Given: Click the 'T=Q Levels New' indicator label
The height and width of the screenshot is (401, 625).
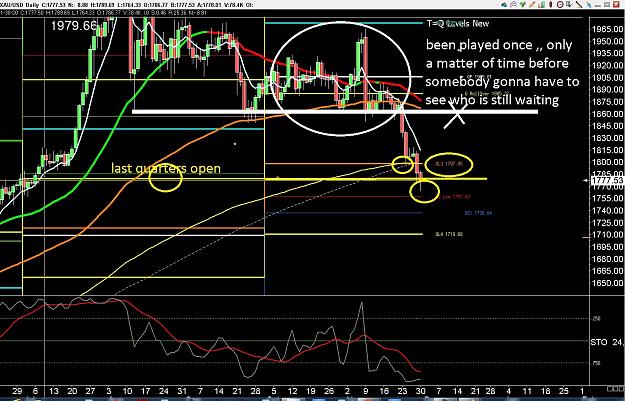Looking at the screenshot, I should pos(458,24).
